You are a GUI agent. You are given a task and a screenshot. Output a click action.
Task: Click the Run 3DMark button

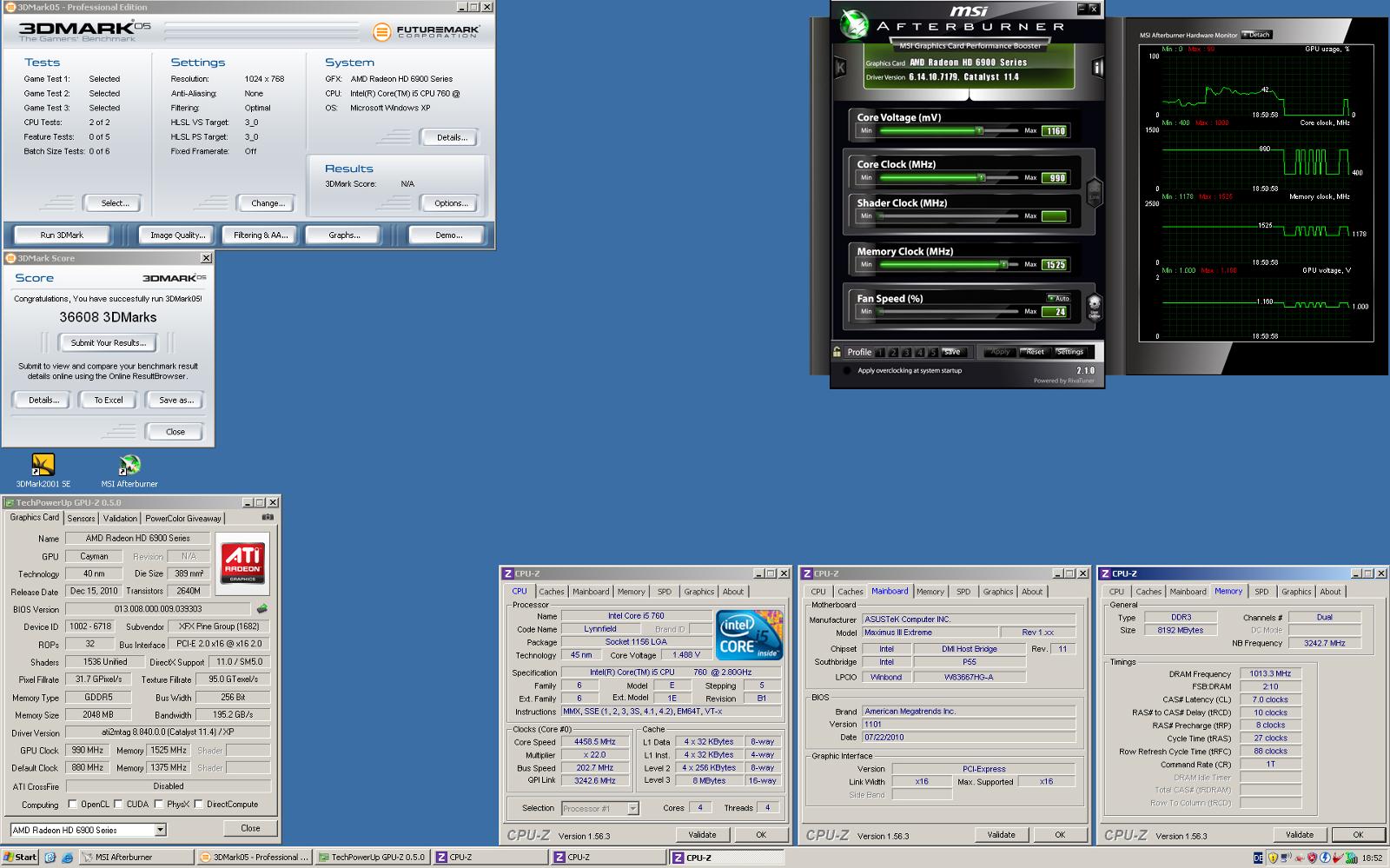(62, 235)
